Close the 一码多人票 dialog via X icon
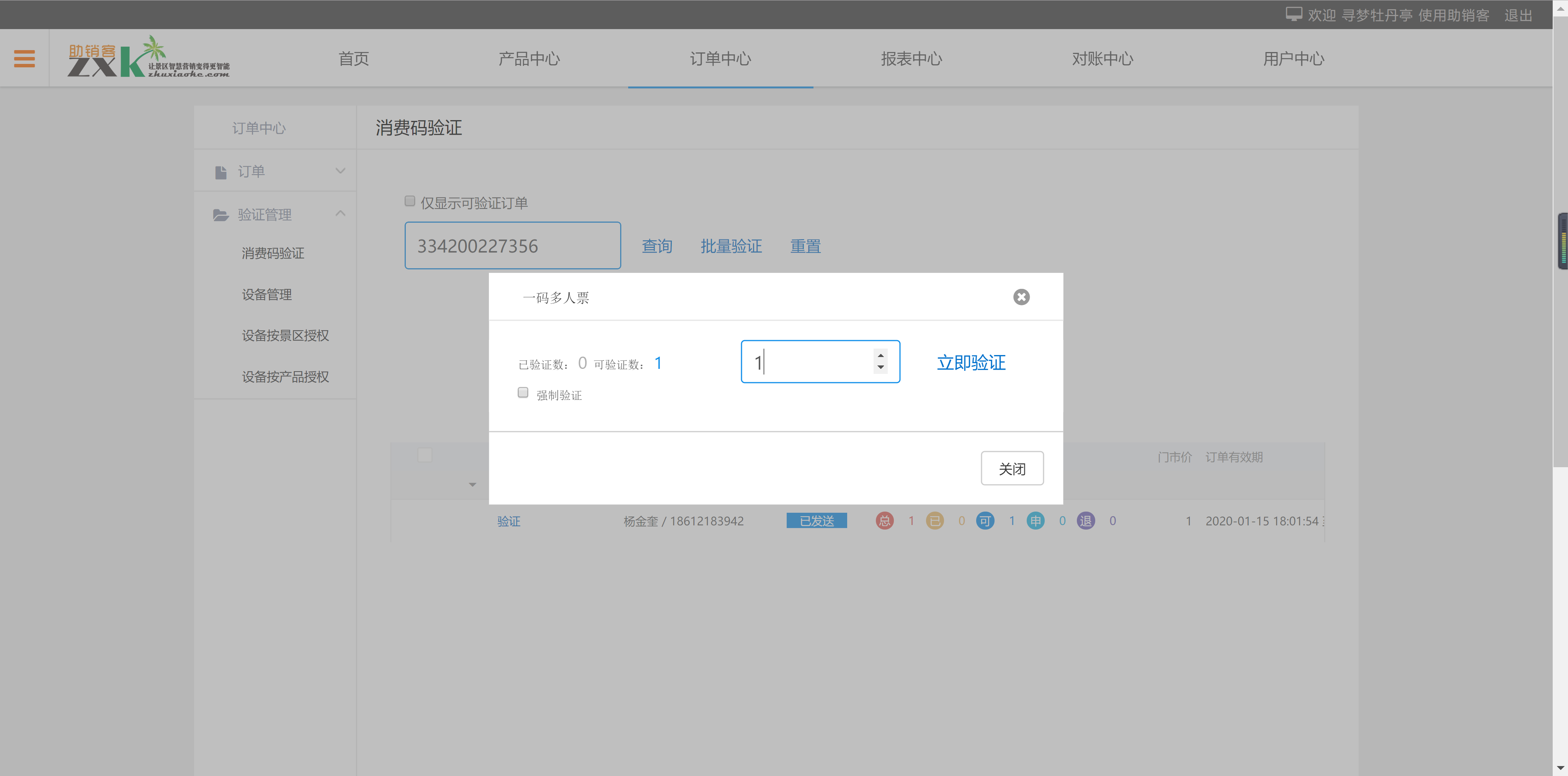 (x=1021, y=297)
